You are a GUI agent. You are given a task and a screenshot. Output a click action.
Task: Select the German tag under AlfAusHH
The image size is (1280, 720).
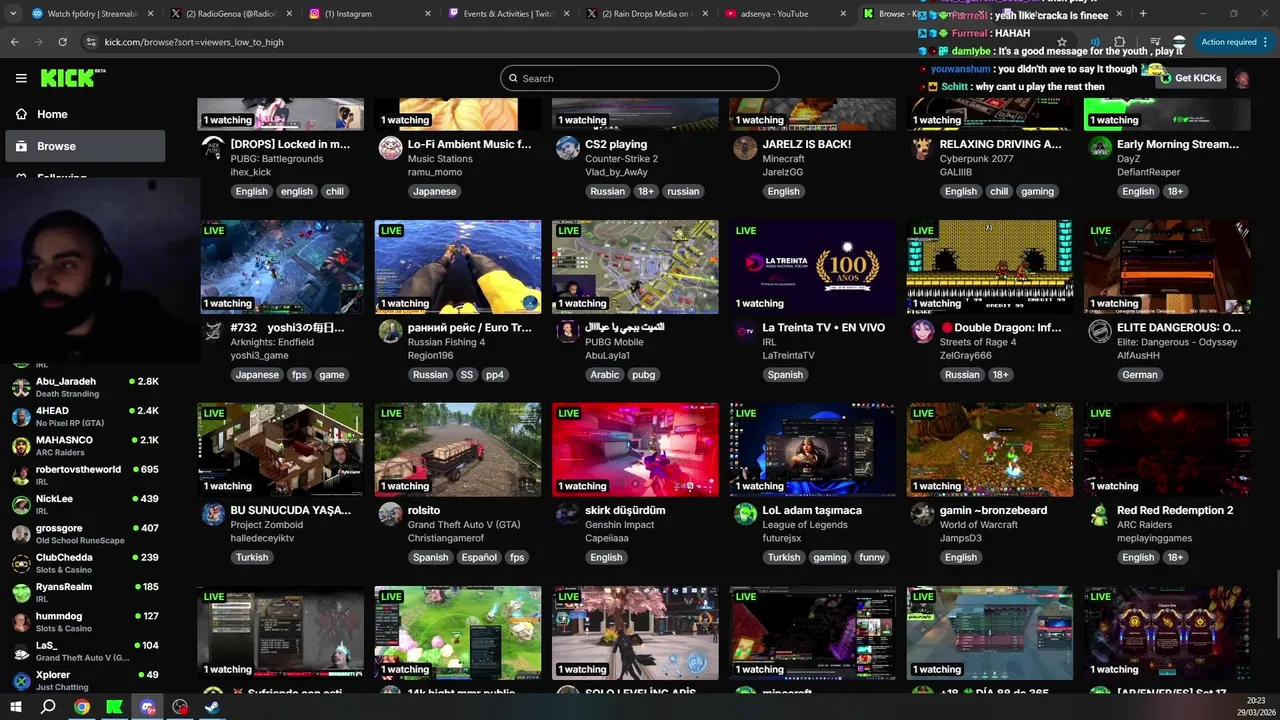tap(1140, 375)
